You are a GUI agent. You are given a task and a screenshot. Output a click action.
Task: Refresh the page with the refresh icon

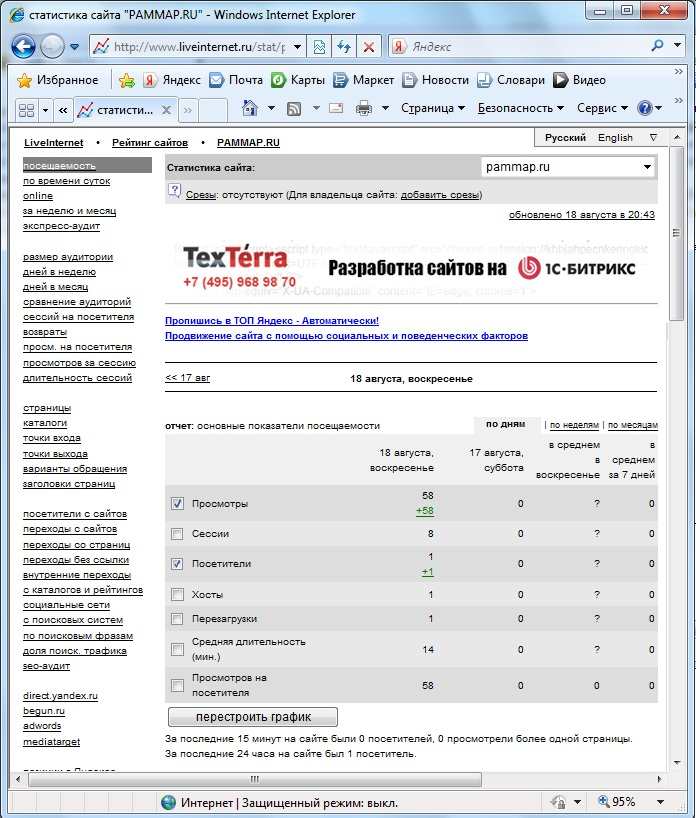click(x=343, y=47)
